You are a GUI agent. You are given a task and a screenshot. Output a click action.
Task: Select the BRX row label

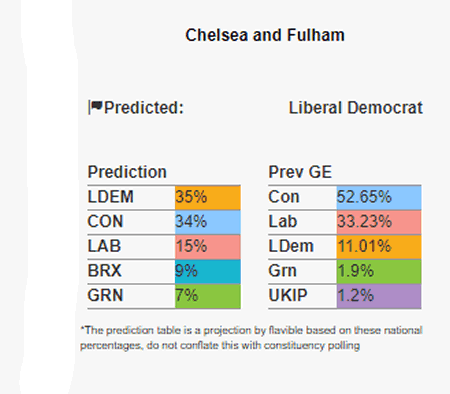[104, 271]
